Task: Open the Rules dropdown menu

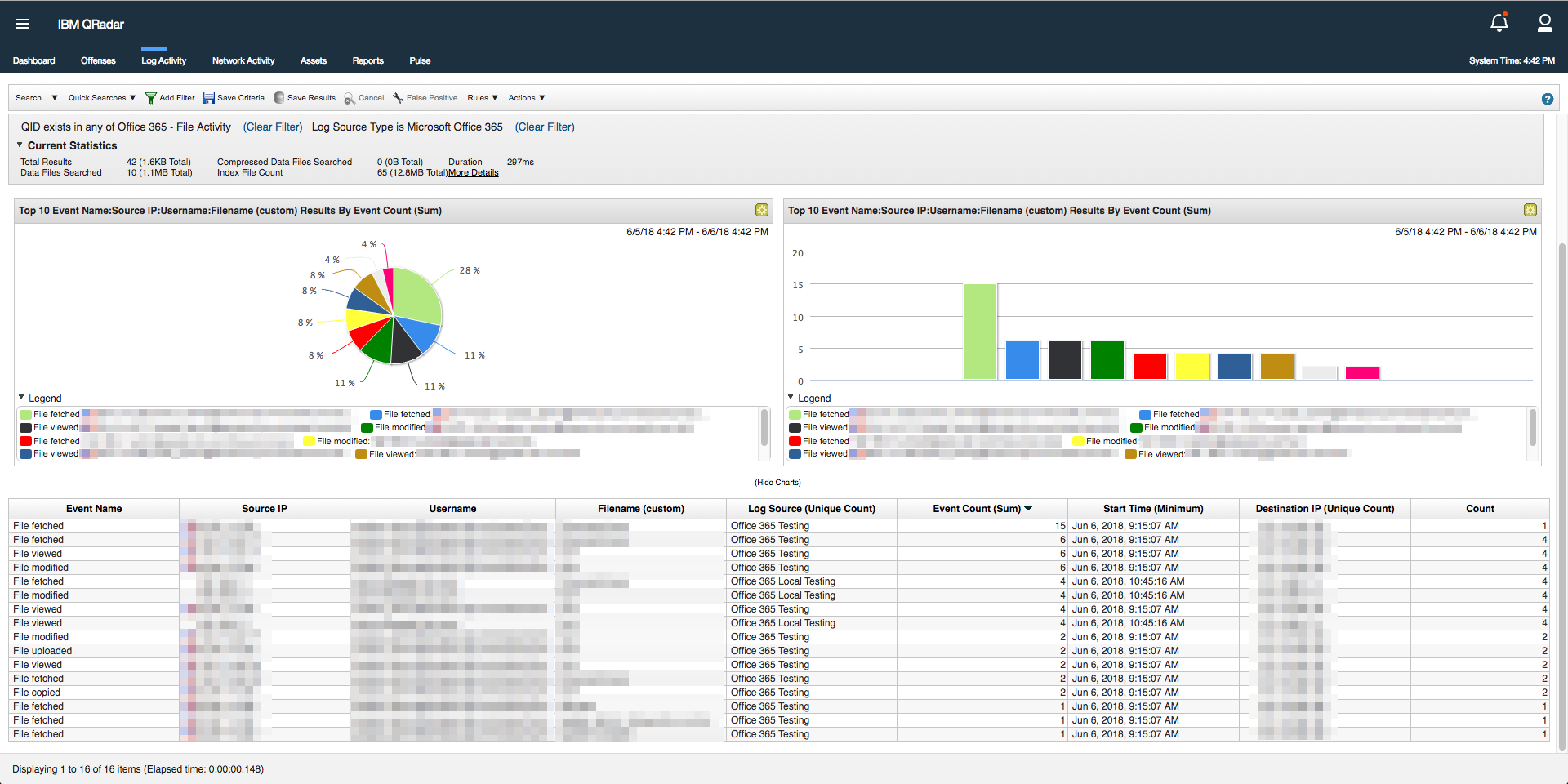Action: click(483, 98)
